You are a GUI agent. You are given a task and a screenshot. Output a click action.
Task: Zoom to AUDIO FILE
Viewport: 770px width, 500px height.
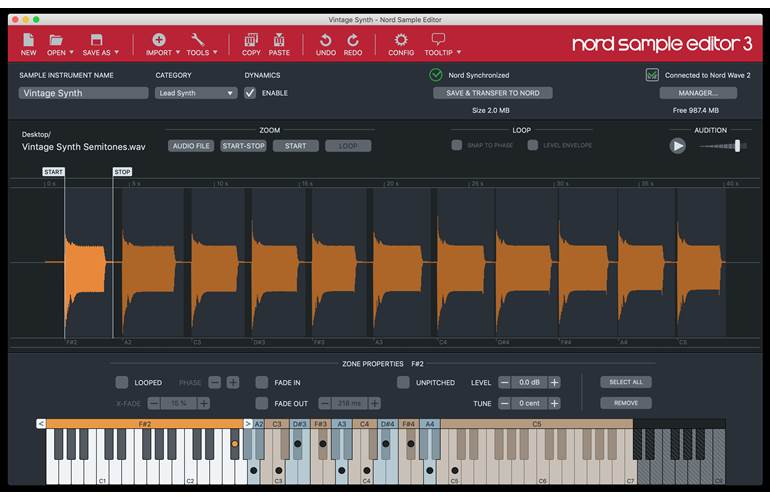point(191,146)
